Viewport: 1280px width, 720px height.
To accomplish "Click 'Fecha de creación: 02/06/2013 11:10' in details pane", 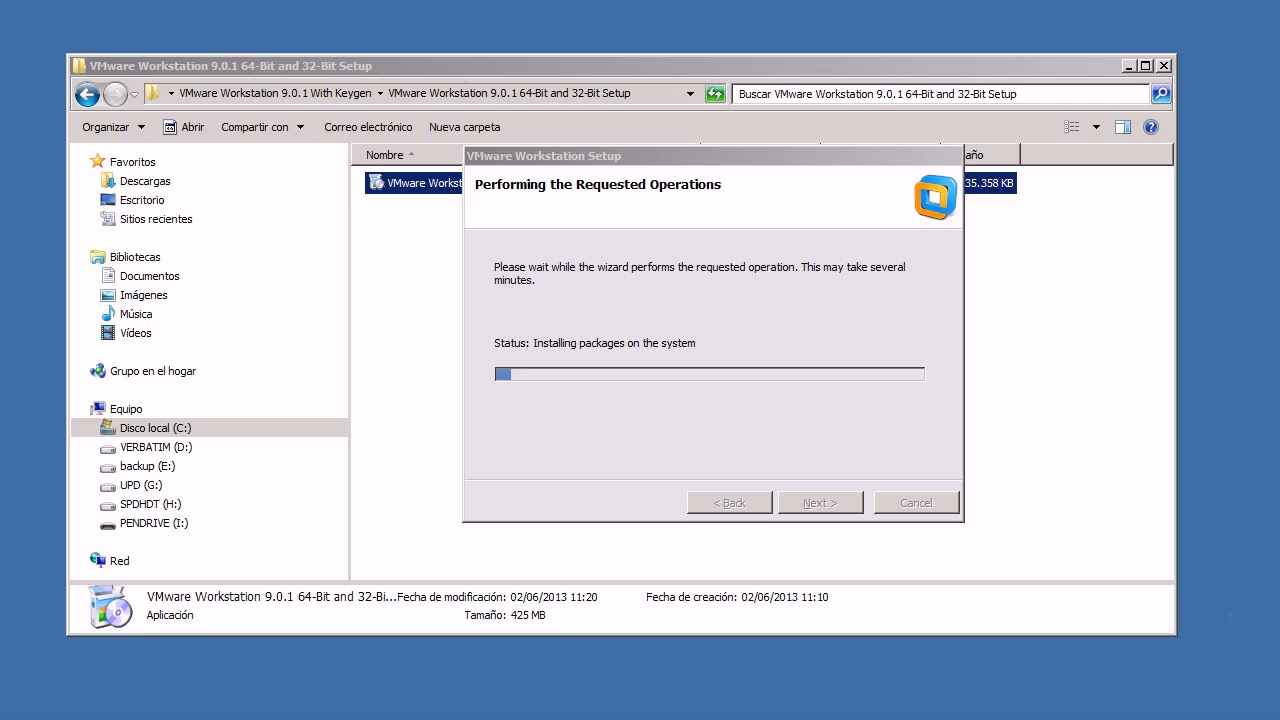I will (737, 597).
